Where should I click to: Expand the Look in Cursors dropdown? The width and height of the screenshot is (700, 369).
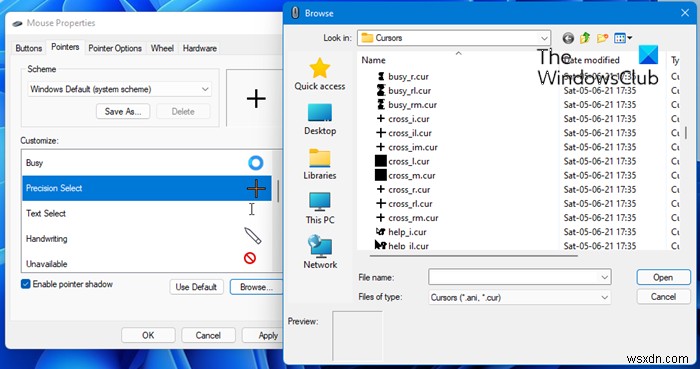click(x=544, y=38)
